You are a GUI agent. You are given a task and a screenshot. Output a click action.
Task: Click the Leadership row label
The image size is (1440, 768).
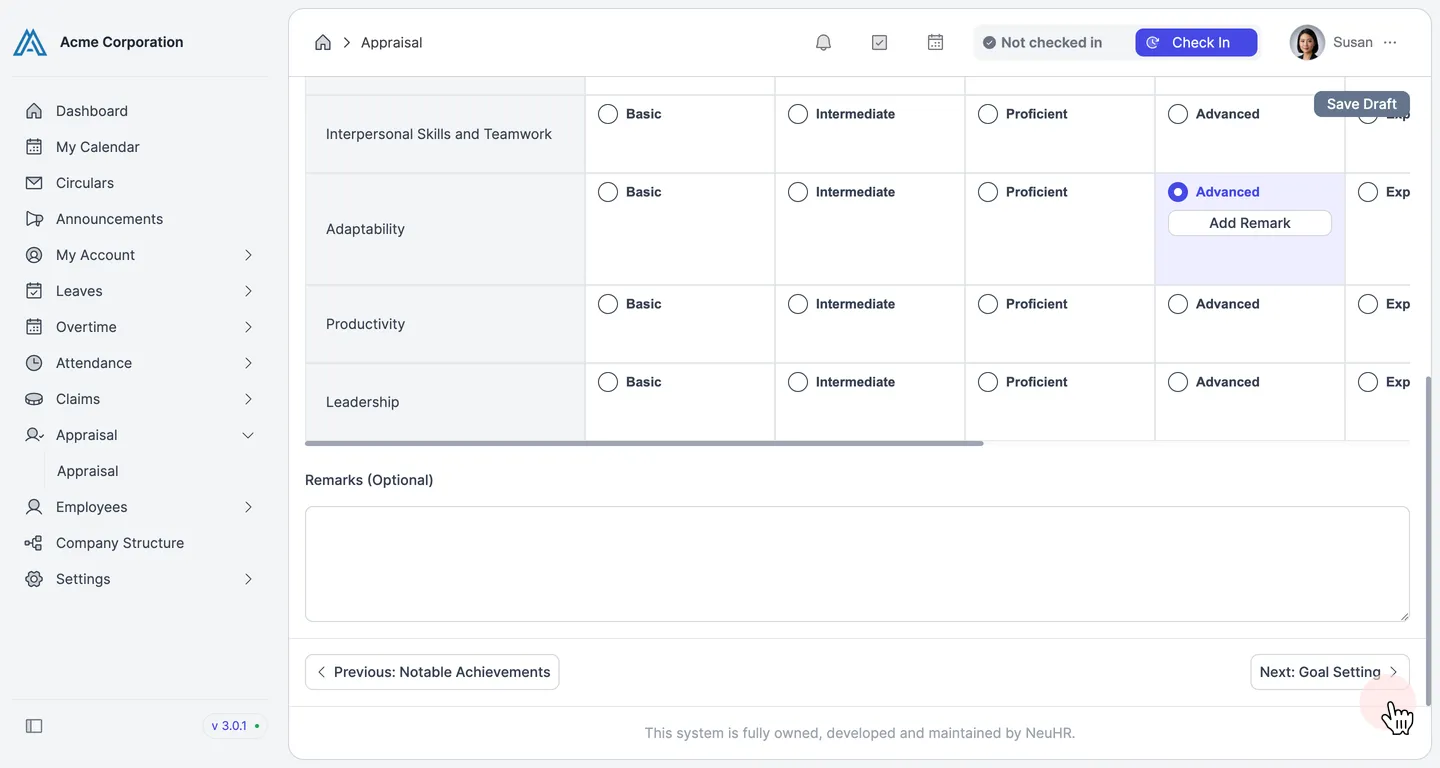click(362, 402)
